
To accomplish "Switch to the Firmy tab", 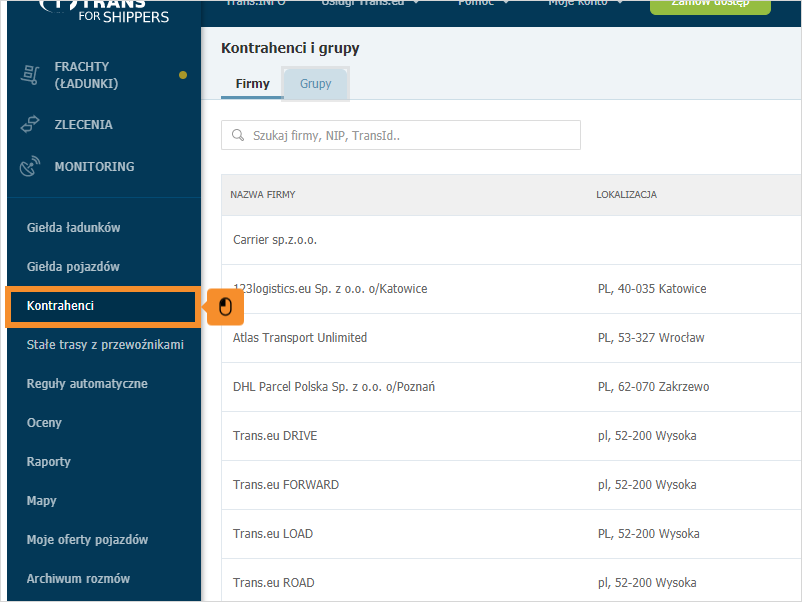I will pos(252,83).
